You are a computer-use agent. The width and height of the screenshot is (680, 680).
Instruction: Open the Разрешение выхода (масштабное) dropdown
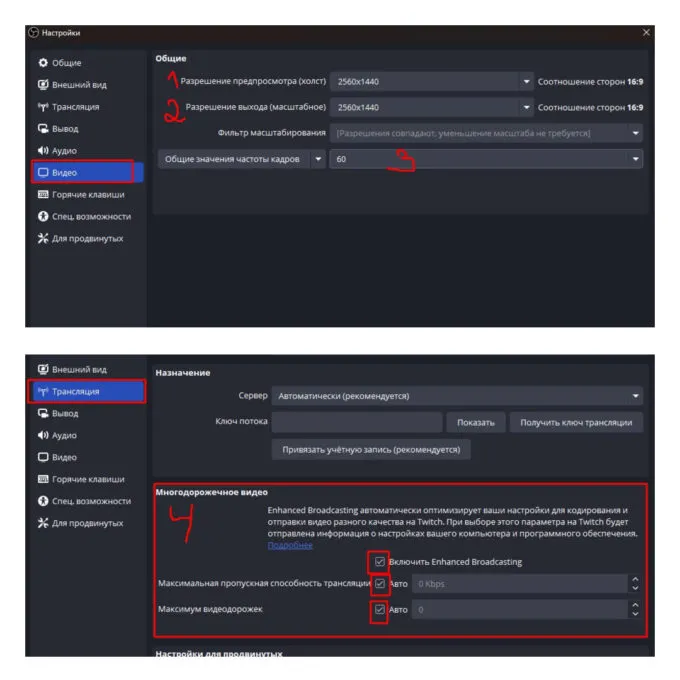[432, 107]
